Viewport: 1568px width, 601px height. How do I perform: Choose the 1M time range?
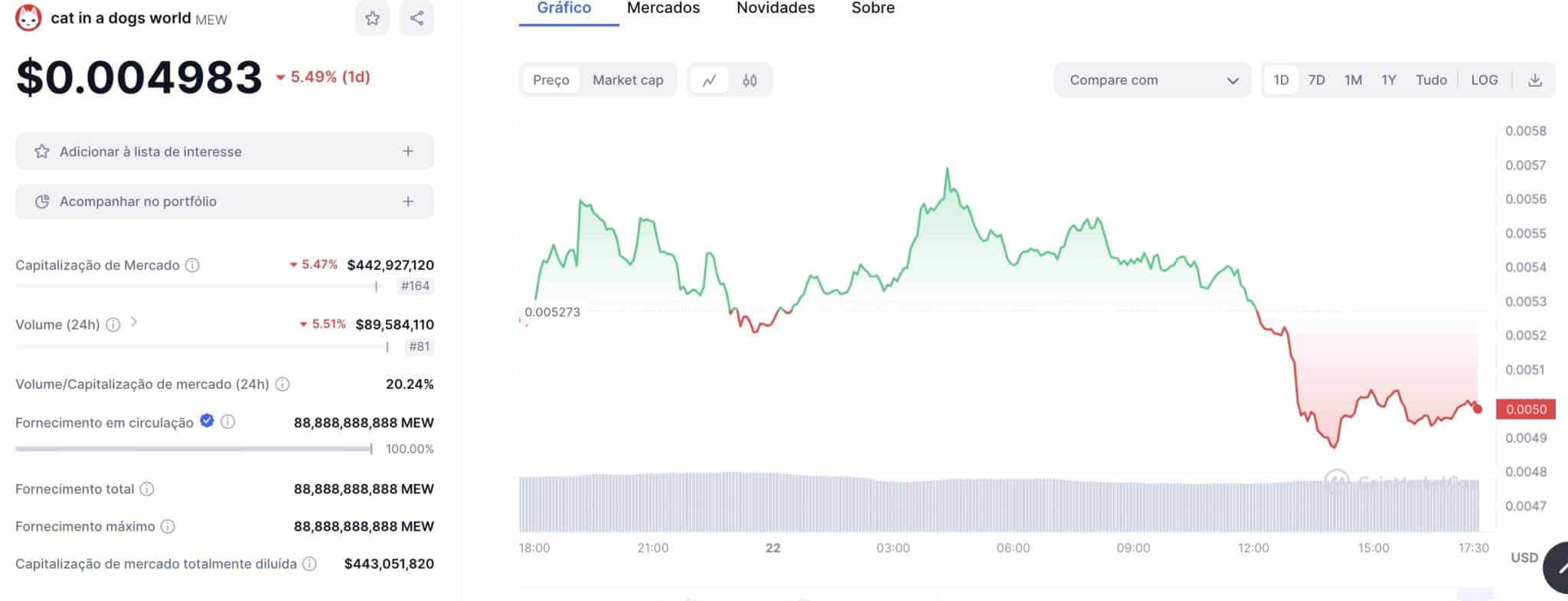click(x=1353, y=80)
